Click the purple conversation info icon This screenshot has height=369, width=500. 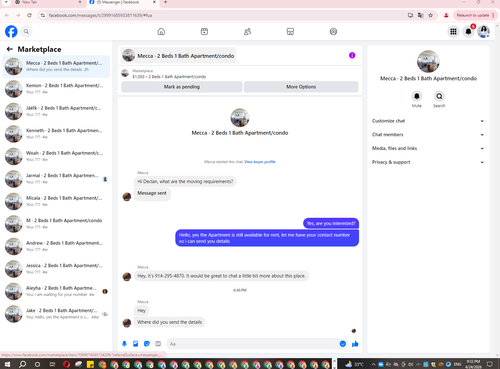click(352, 55)
